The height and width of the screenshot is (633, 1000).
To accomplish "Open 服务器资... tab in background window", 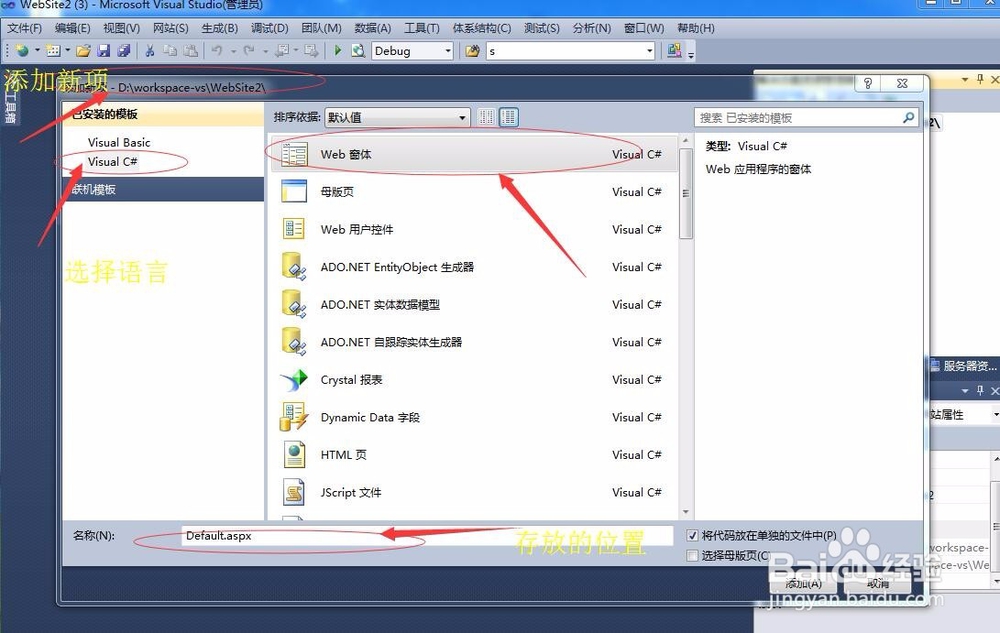I will tap(963, 366).
